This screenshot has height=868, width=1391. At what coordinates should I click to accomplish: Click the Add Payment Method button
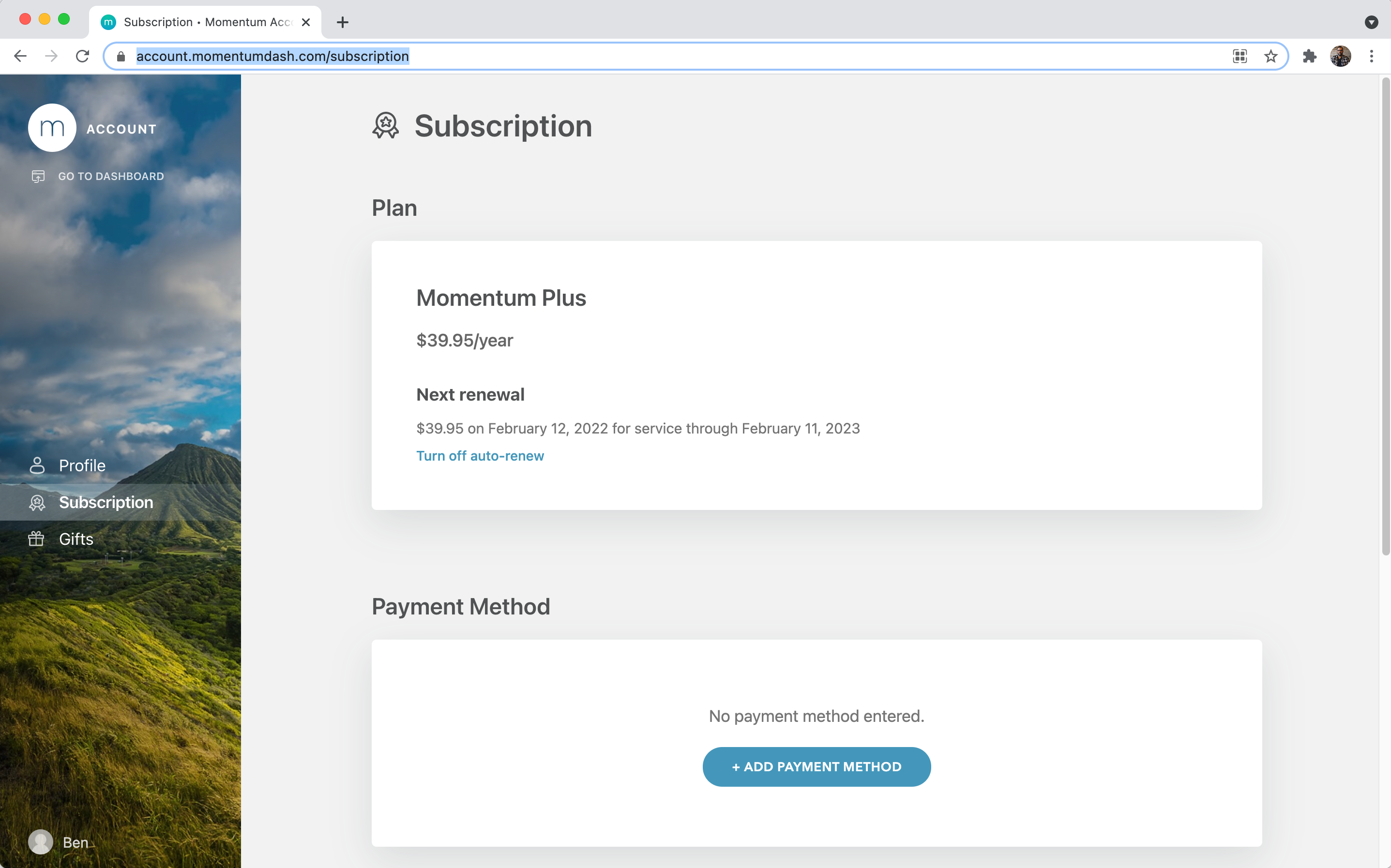(816, 767)
